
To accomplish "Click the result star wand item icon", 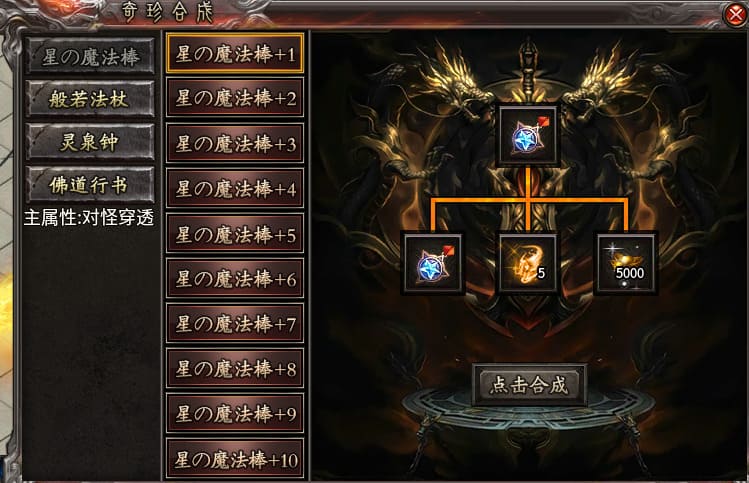I will 528,136.
